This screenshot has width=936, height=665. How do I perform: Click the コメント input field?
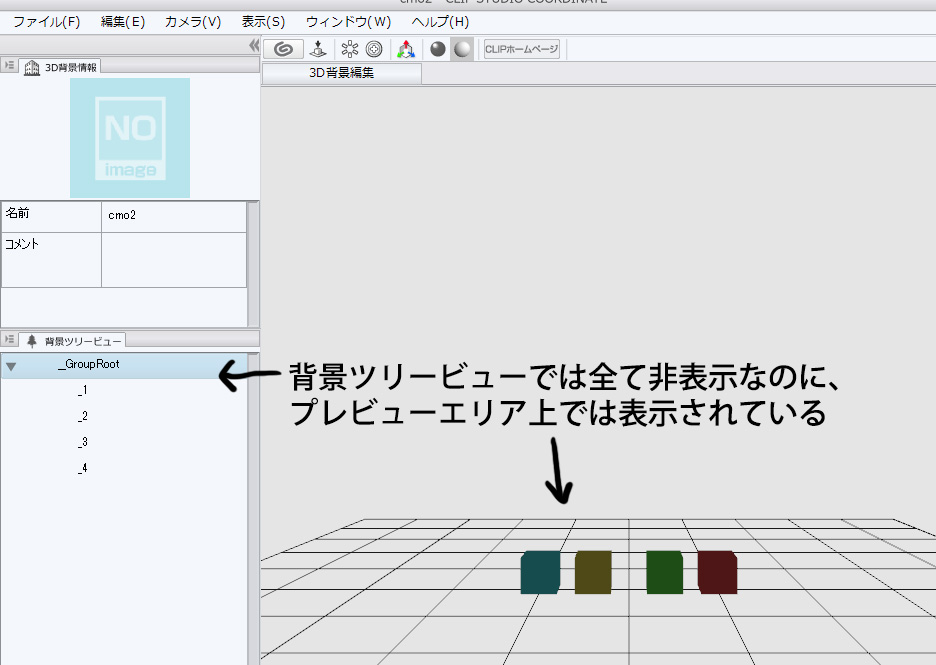coord(173,260)
